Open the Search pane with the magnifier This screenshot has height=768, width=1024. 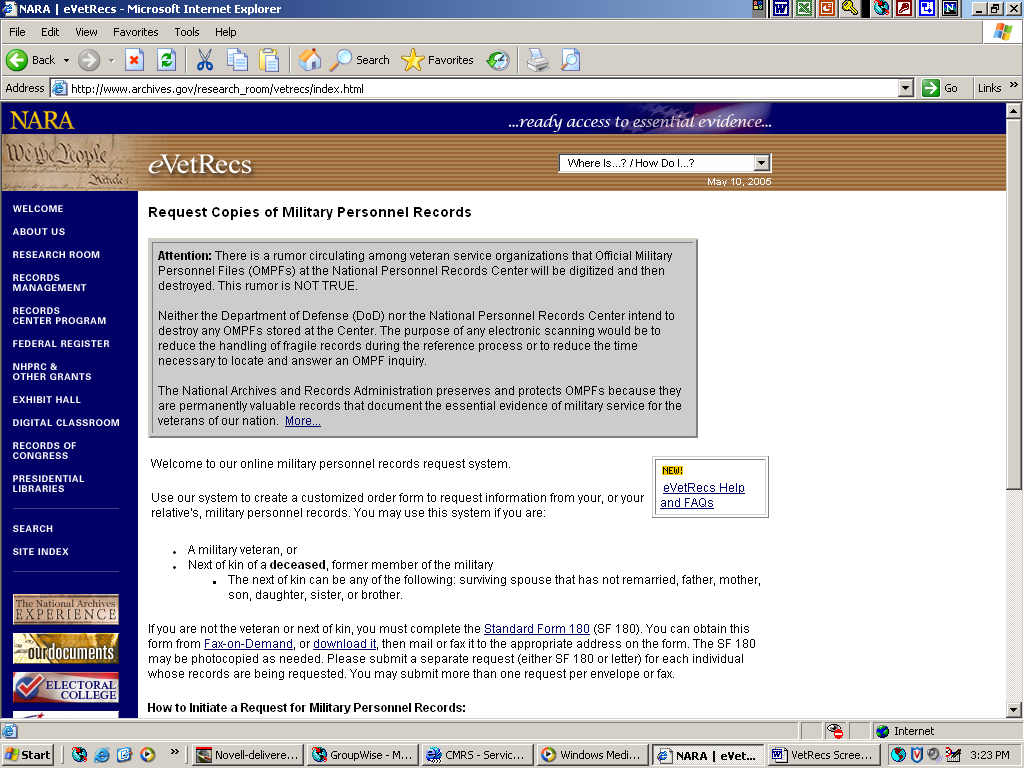(359, 60)
